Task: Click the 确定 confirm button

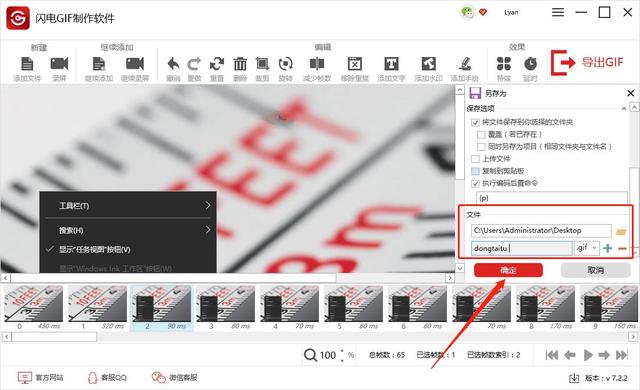Action: pyautogui.click(x=508, y=270)
